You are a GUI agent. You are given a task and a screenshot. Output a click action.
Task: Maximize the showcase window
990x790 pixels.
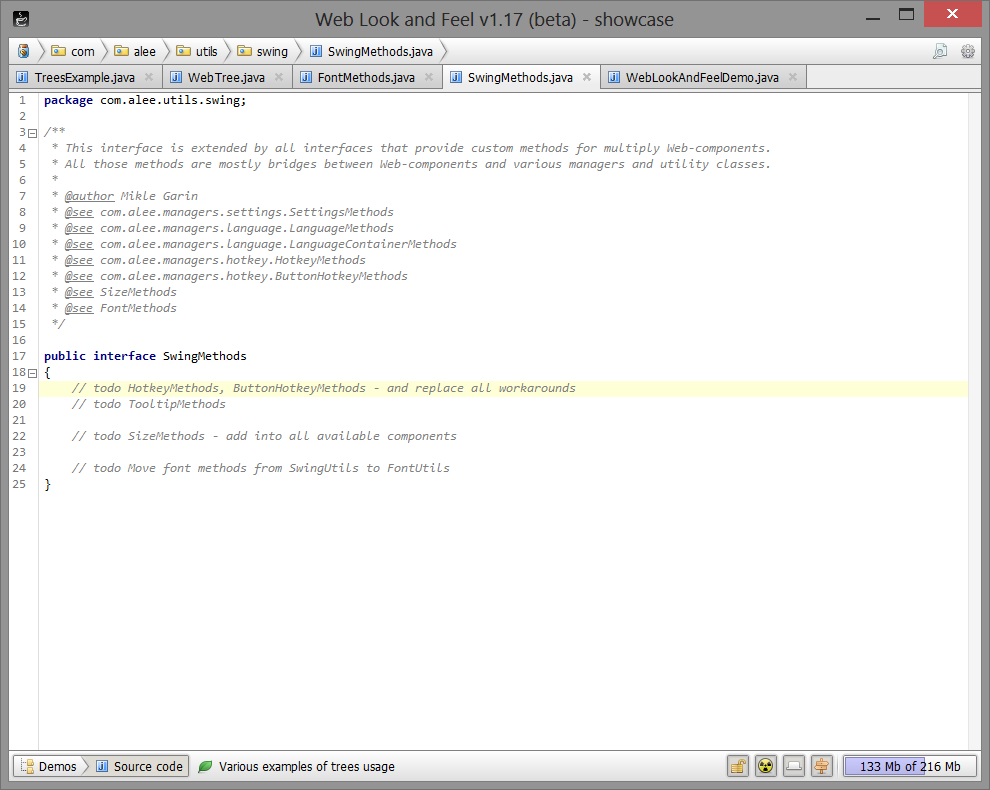(907, 15)
